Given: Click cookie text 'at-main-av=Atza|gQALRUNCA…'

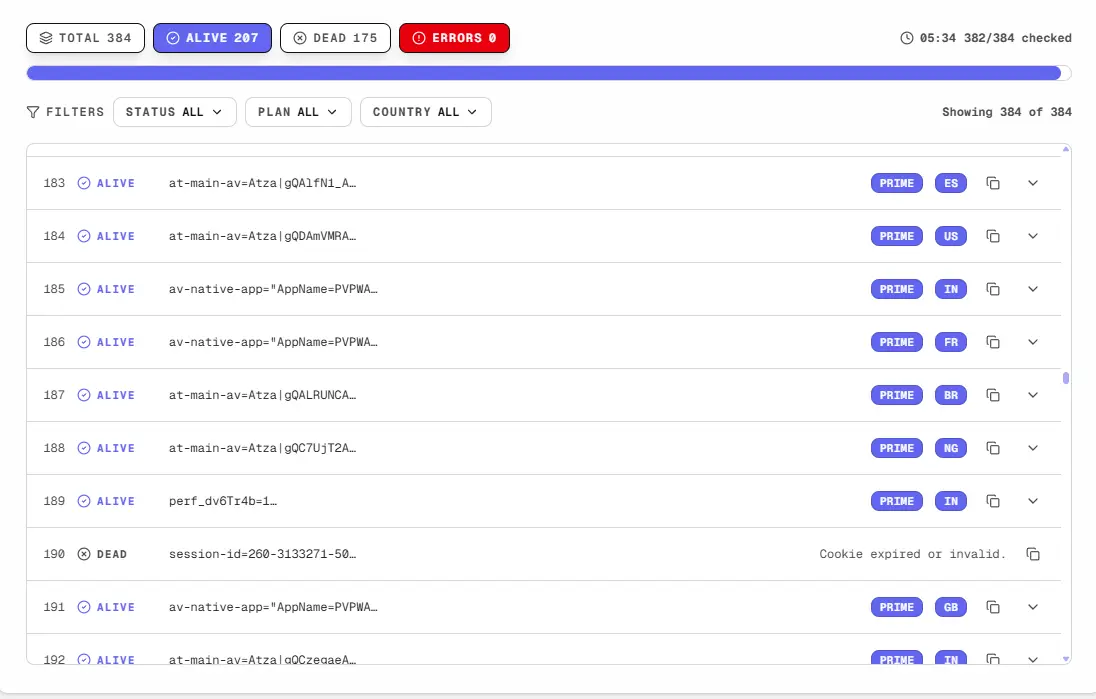Looking at the screenshot, I should [x=262, y=396].
